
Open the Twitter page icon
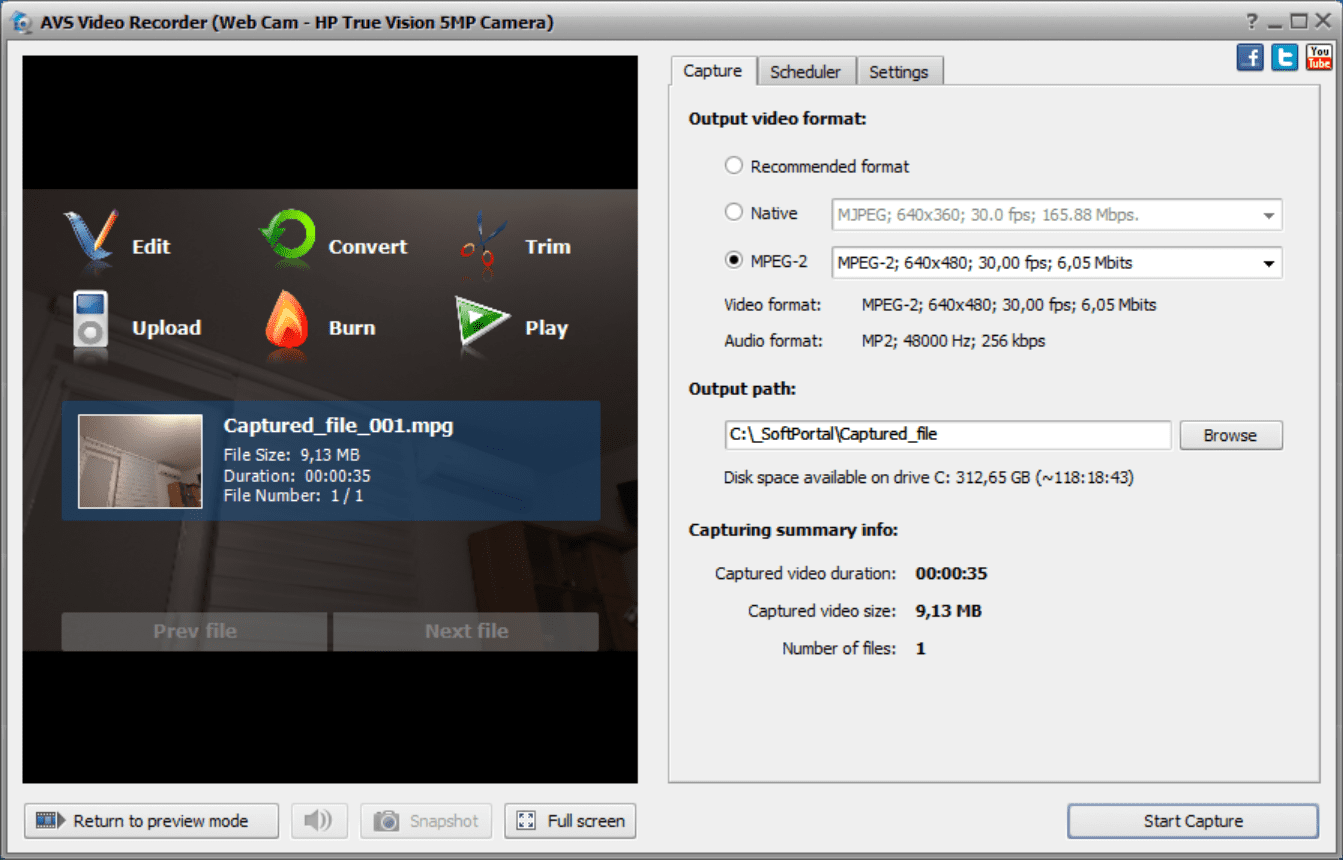click(1285, 57)
